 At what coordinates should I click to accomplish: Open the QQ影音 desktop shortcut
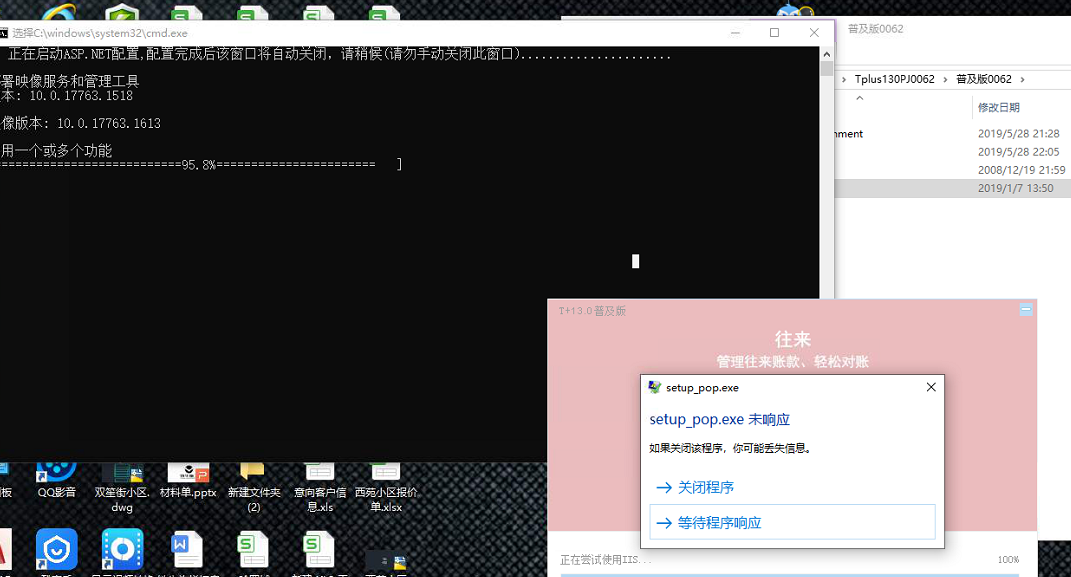click(x=57, y=481)
